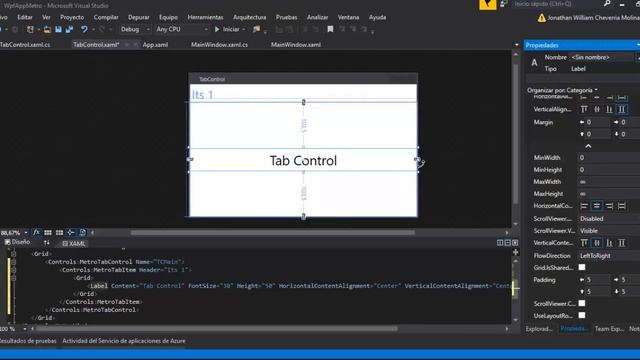640x360 pixels.
Task: Set HorizontalContentAlignment to Left
Action: [584, 206]
